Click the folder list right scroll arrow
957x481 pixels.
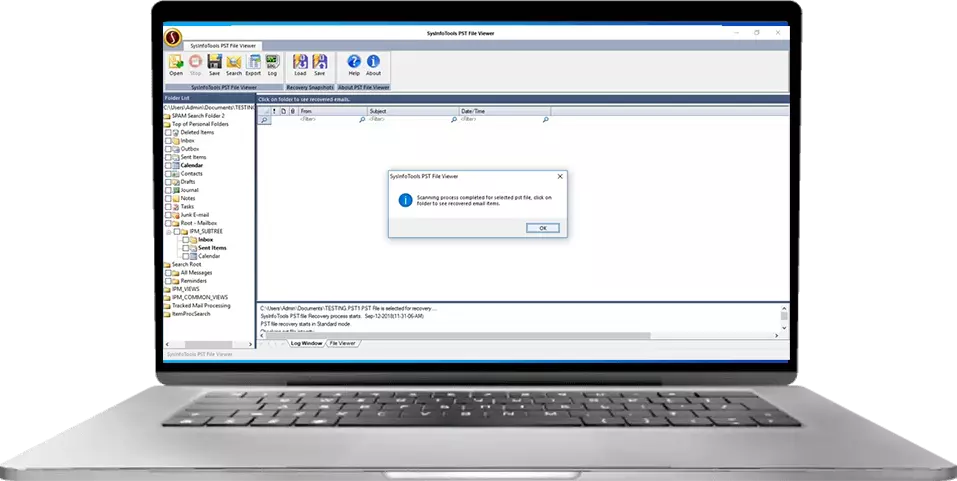pyautogui.click(x=250, y=345)
